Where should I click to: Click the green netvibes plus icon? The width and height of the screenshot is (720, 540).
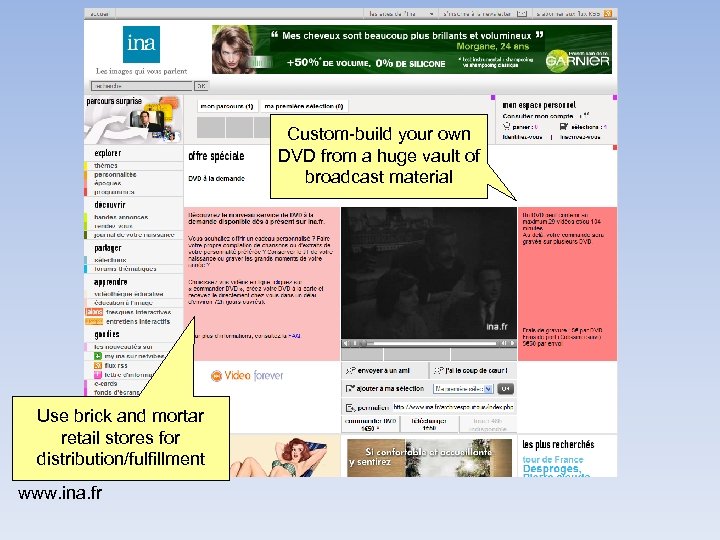pyautogui.click(x=98, y=356)
